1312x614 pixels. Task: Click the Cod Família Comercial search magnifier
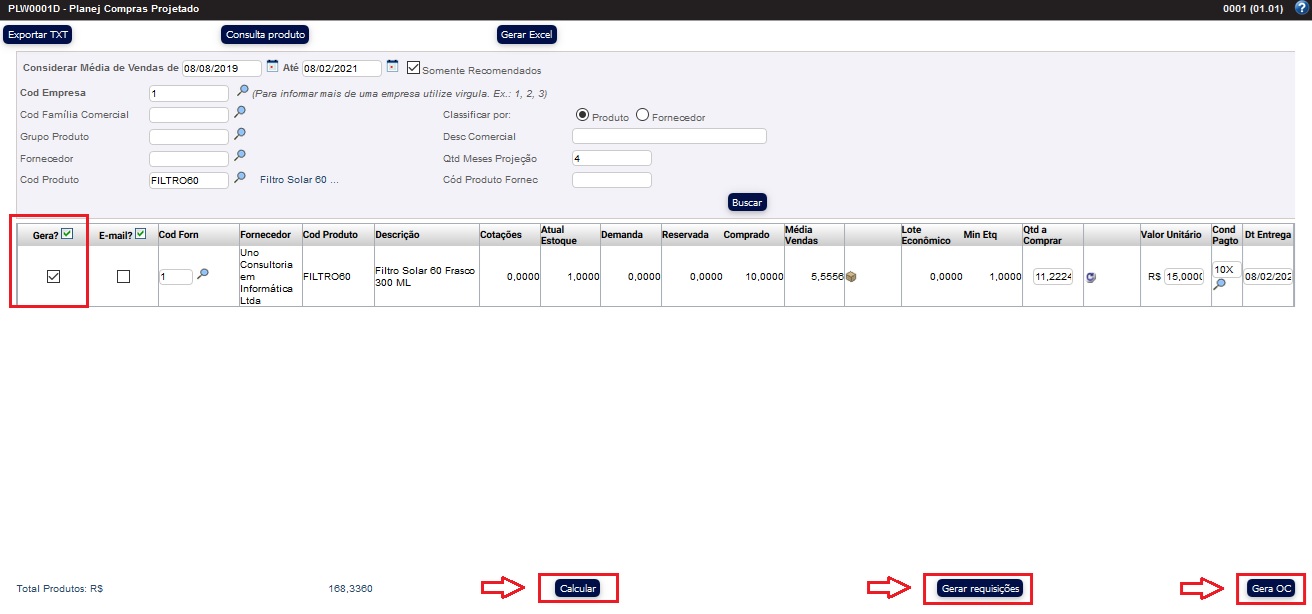240,112
